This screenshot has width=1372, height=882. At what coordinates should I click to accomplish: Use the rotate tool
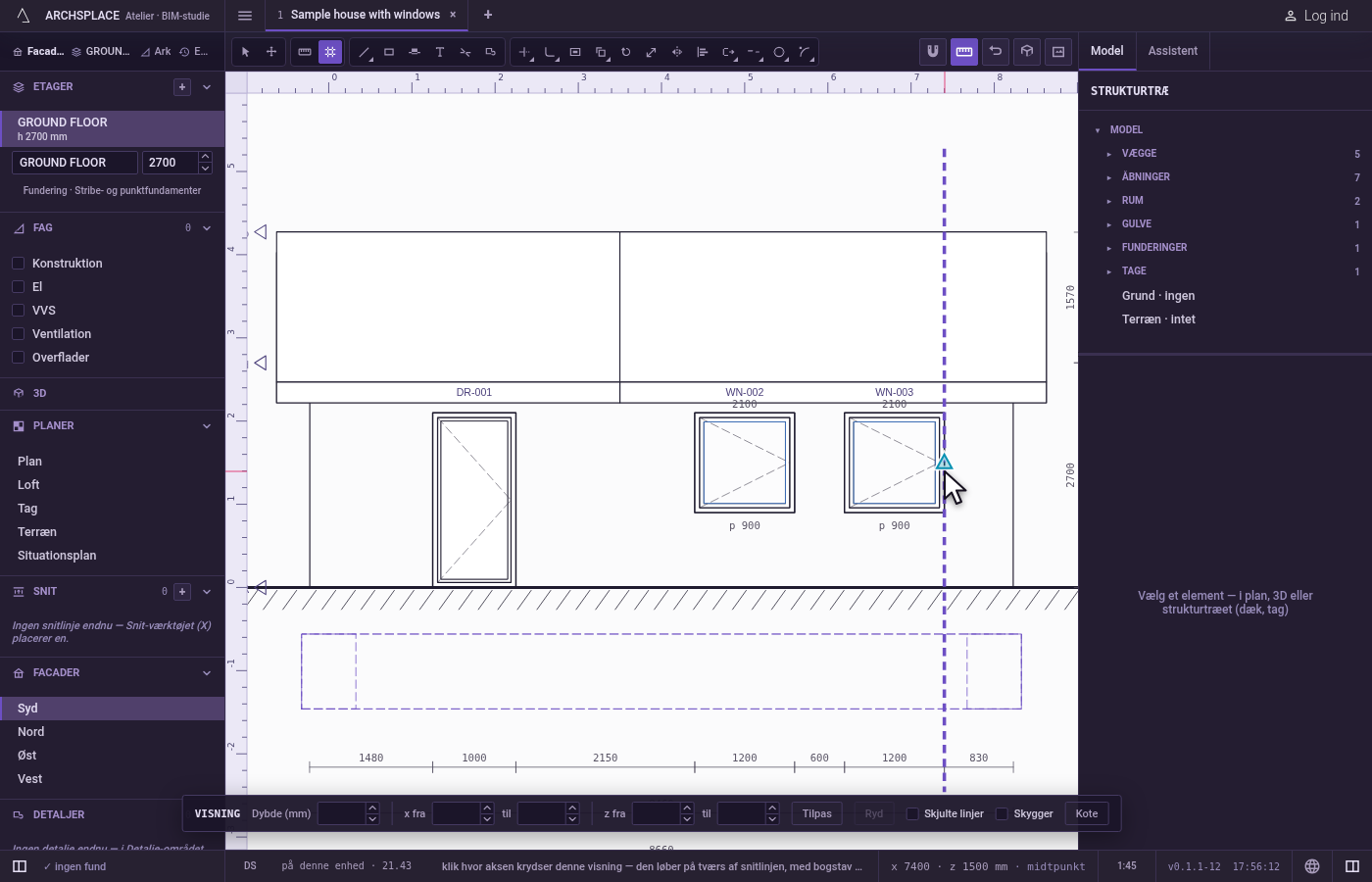click(x=626, y=52)
